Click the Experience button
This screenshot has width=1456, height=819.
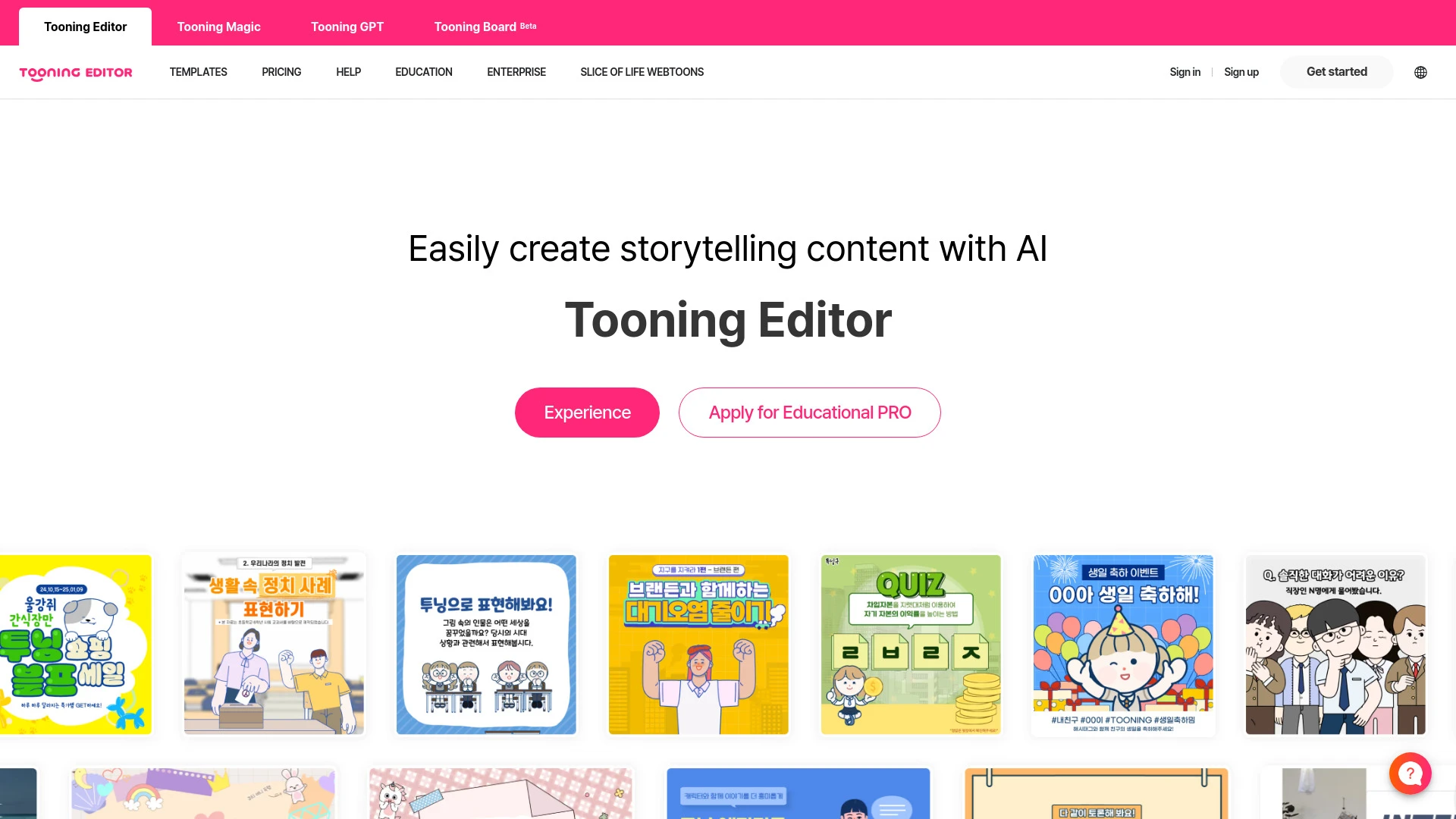coord(587,412)
